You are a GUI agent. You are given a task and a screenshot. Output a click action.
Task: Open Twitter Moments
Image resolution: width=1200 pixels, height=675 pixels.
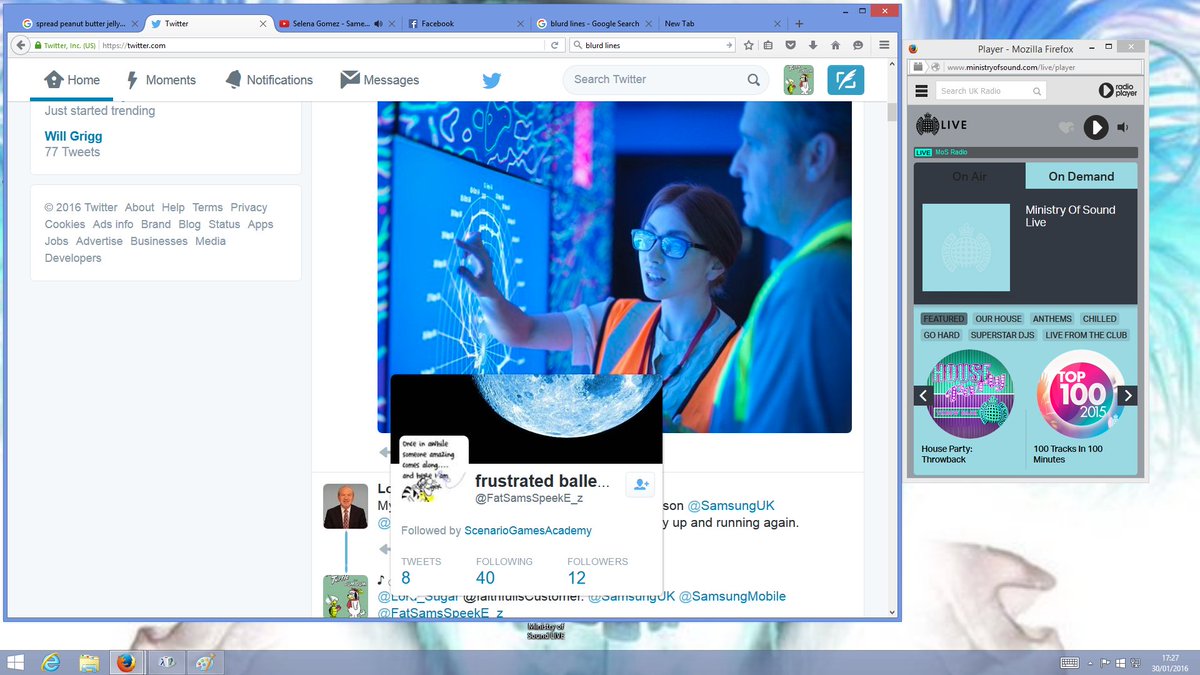click(160, 80)
